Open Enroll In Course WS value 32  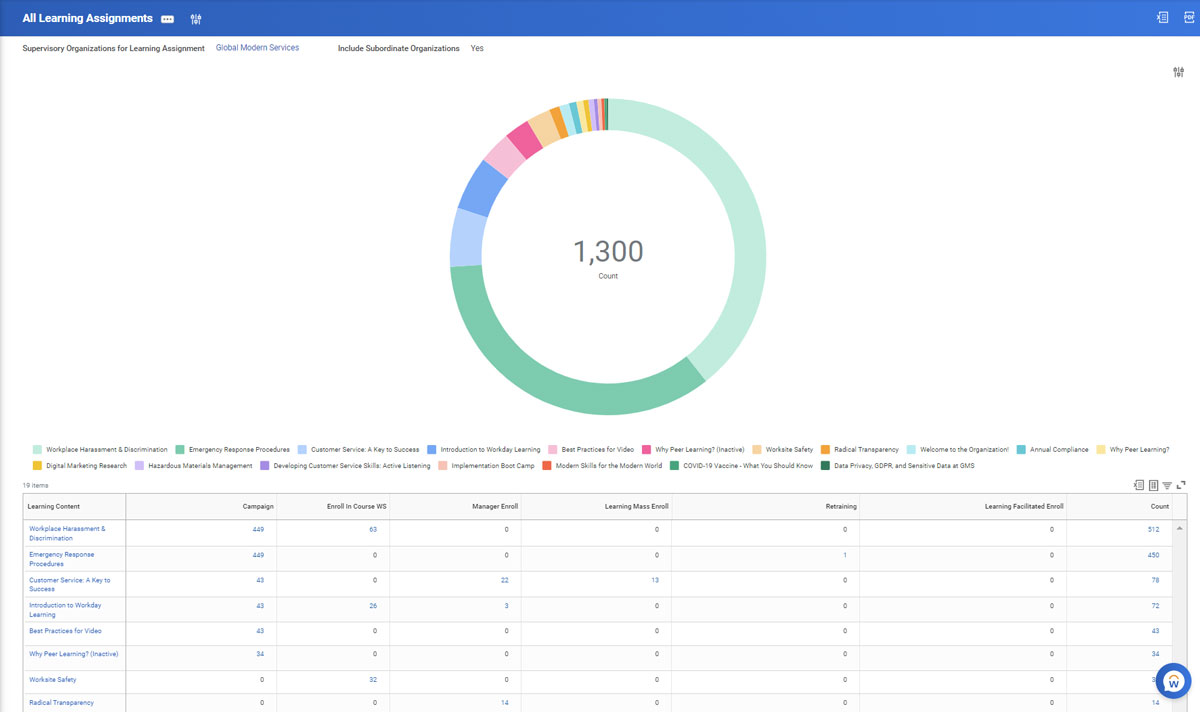click(373, 680)
